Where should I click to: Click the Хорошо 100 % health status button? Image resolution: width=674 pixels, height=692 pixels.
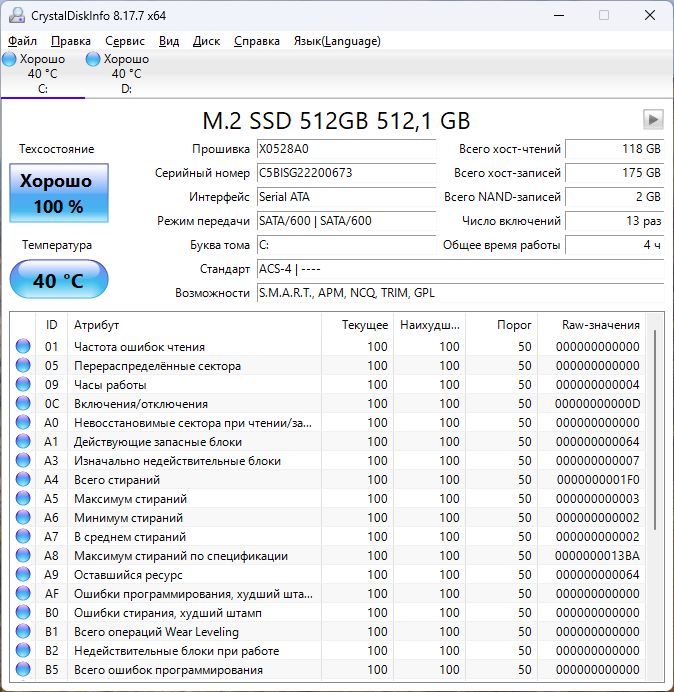coord(58,193)
